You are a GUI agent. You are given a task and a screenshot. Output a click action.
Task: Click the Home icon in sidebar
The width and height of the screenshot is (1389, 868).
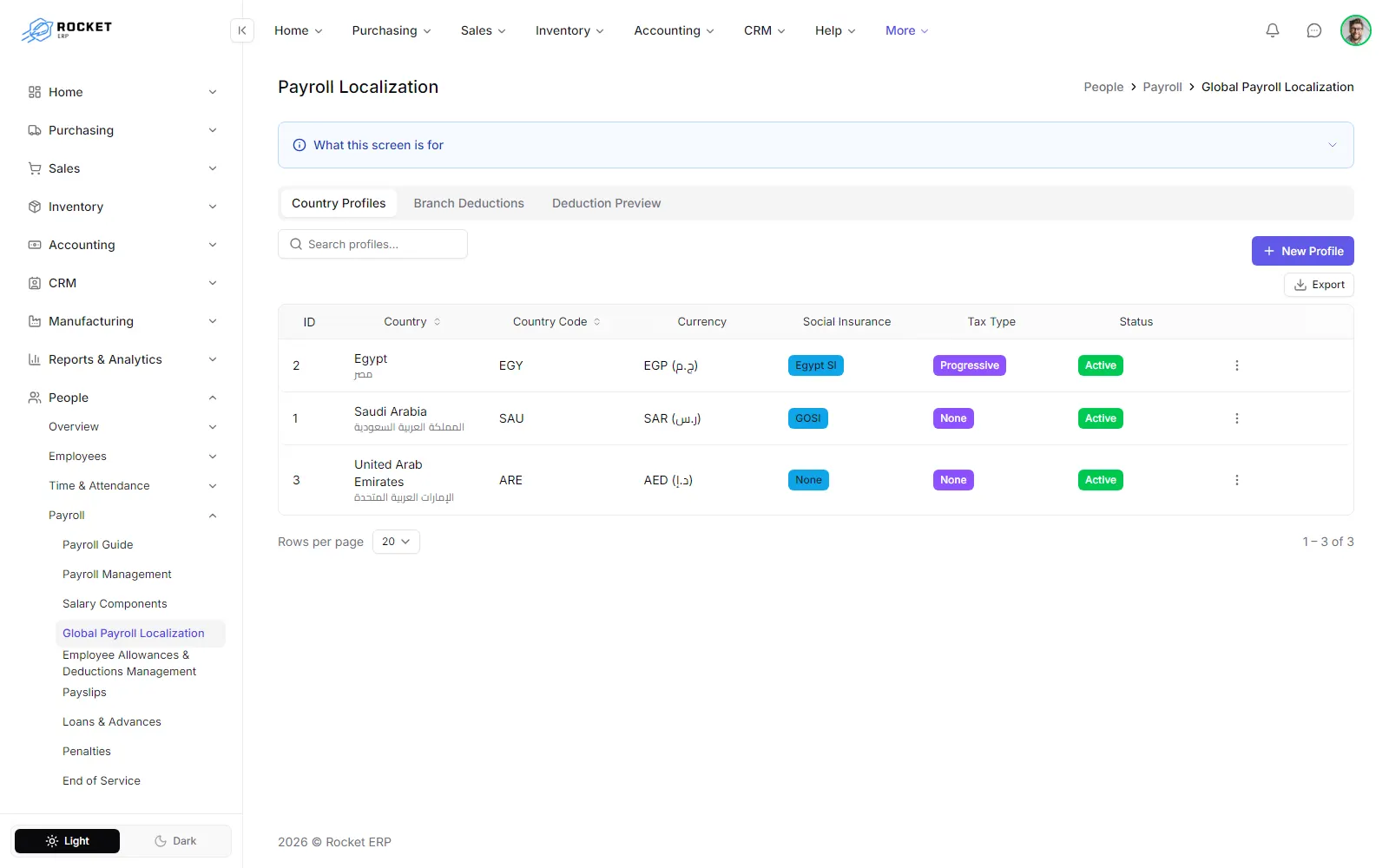(x=35, y=92)
